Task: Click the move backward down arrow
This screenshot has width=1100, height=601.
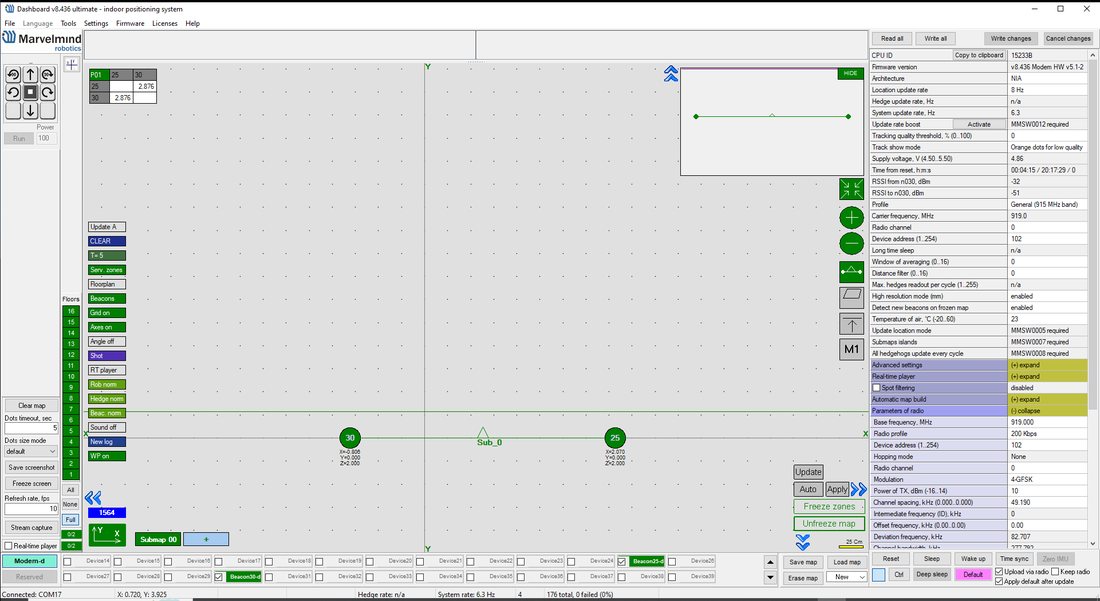Action: (30, 110)
